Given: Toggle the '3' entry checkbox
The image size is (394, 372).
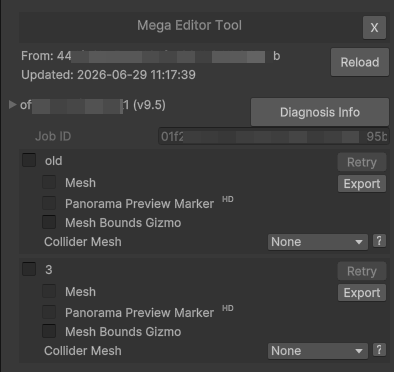Looking at the screenshot, I should point(29,269).
